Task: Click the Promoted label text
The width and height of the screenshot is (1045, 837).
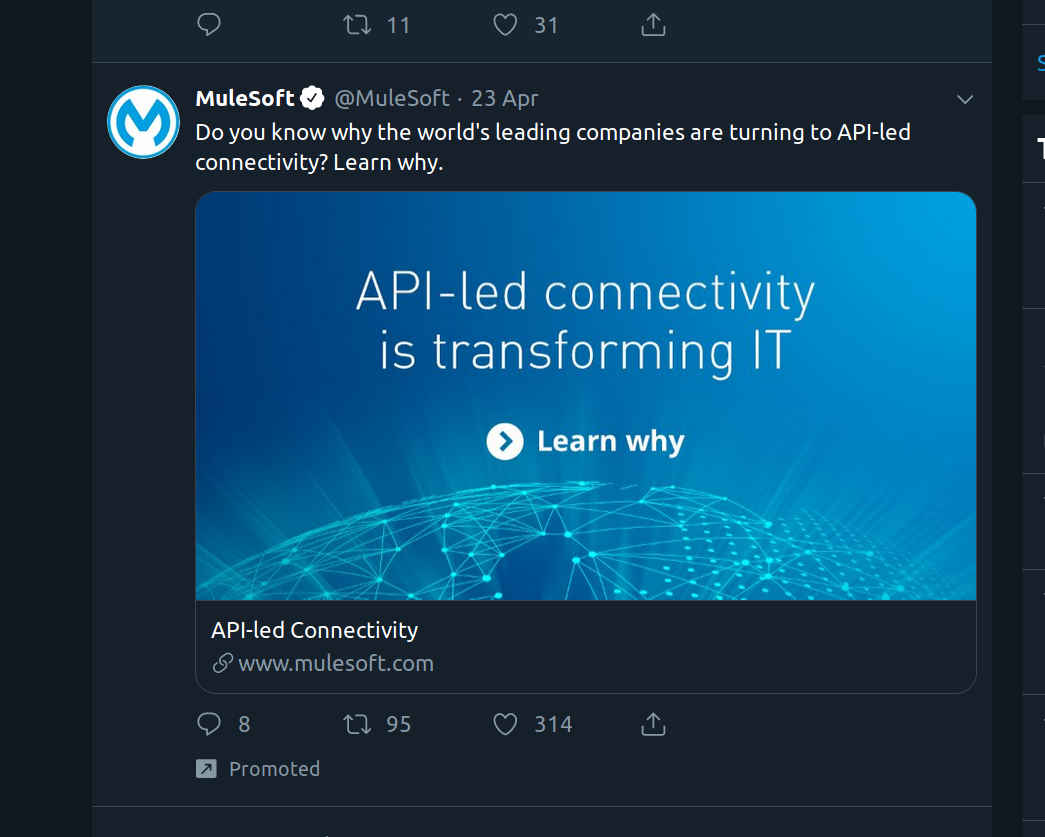Action: (x=273, y=768)
